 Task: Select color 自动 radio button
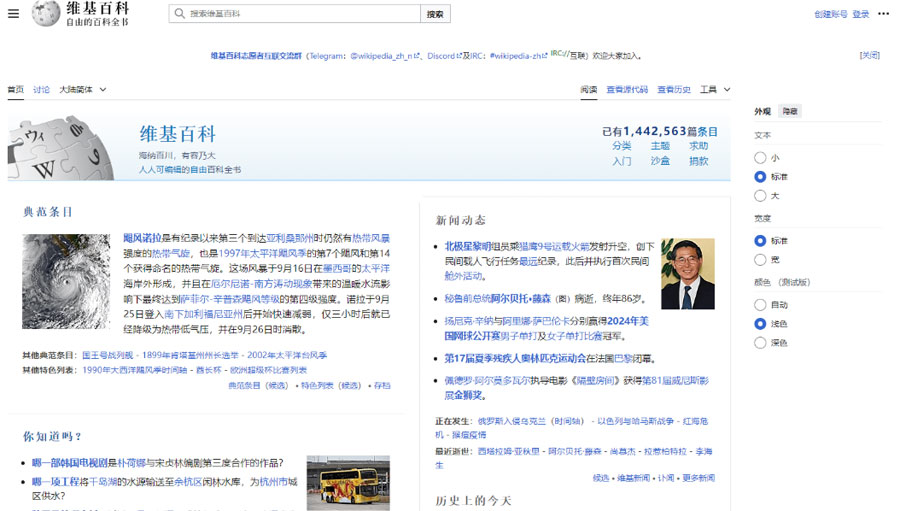760,304
